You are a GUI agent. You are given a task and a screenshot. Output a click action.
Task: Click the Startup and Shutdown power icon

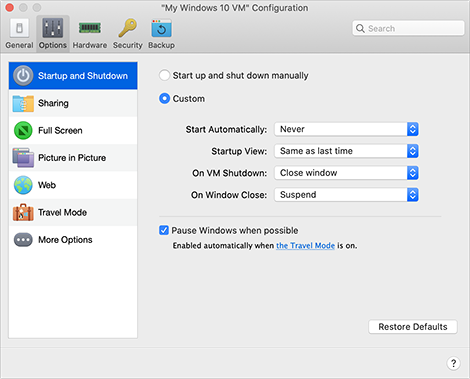click(23, 76)
